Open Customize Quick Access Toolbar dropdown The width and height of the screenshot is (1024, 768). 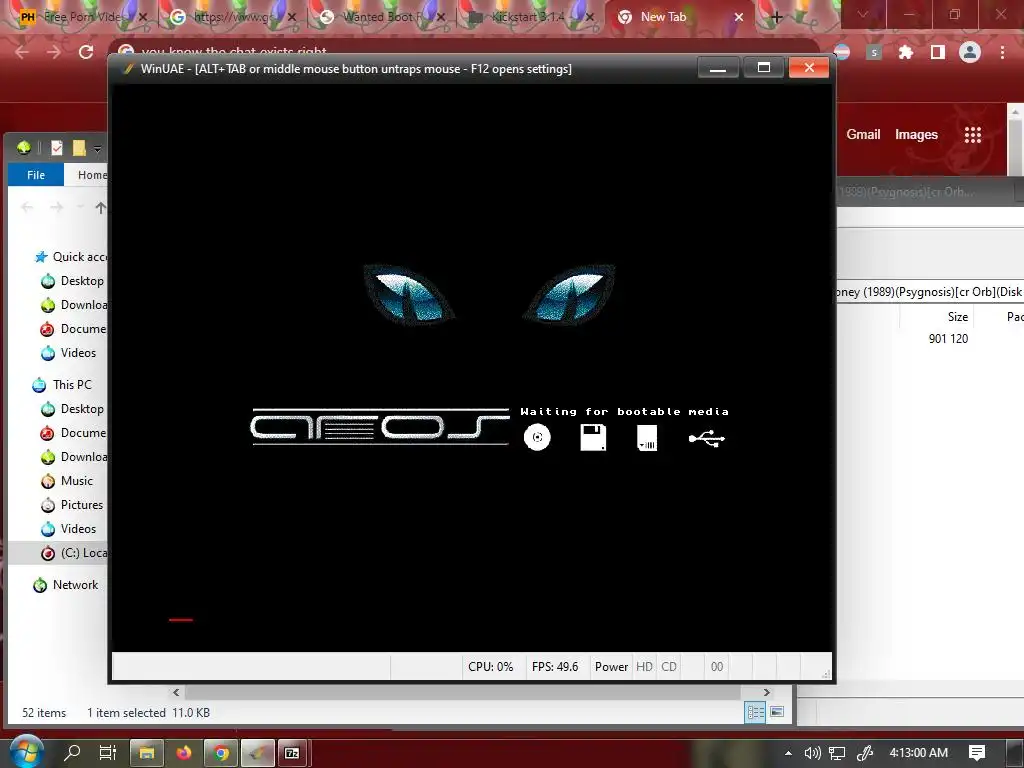pyautogui.click(x=97, y=149)
